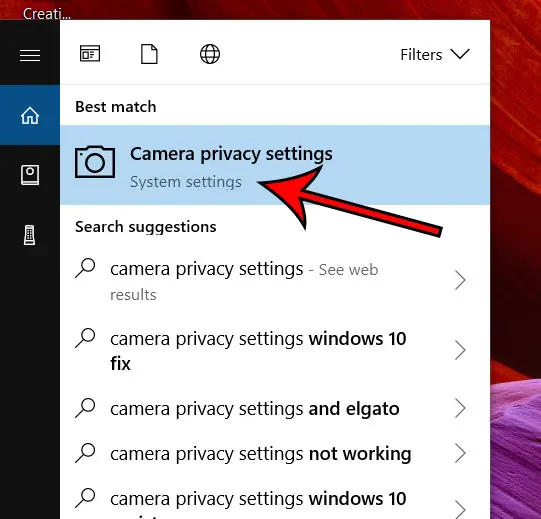The image size is (541, 519).
Task: Open the building/devices icon in the sidebar
Action: point(29,235)
